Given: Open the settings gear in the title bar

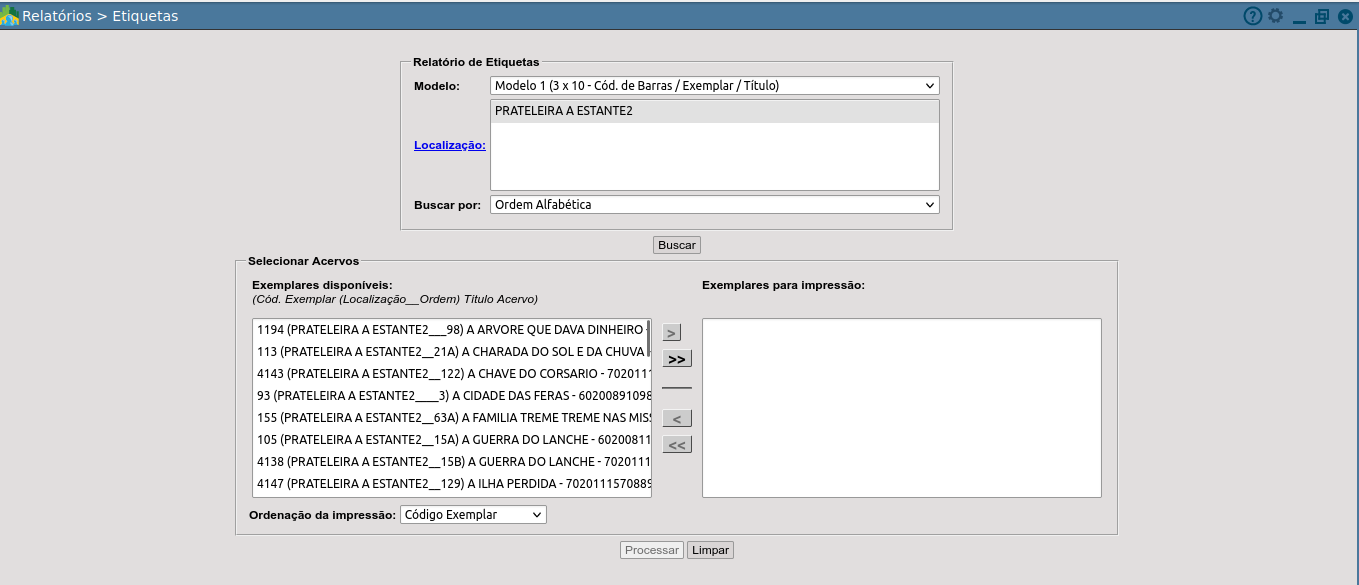Looking at the screenshot, I should pyautogui.click(x=1274, y=16).
